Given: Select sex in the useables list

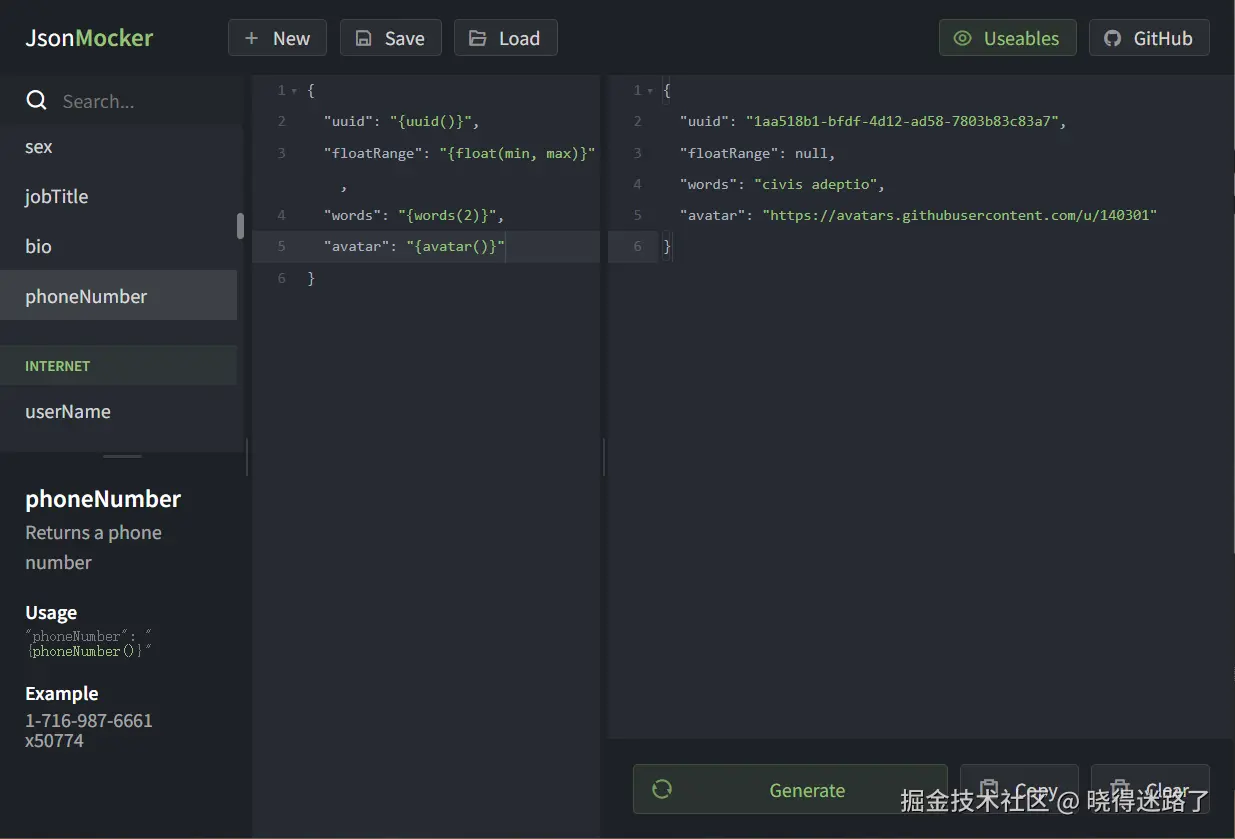Looking at the screenshot, I should click(118, 147).
